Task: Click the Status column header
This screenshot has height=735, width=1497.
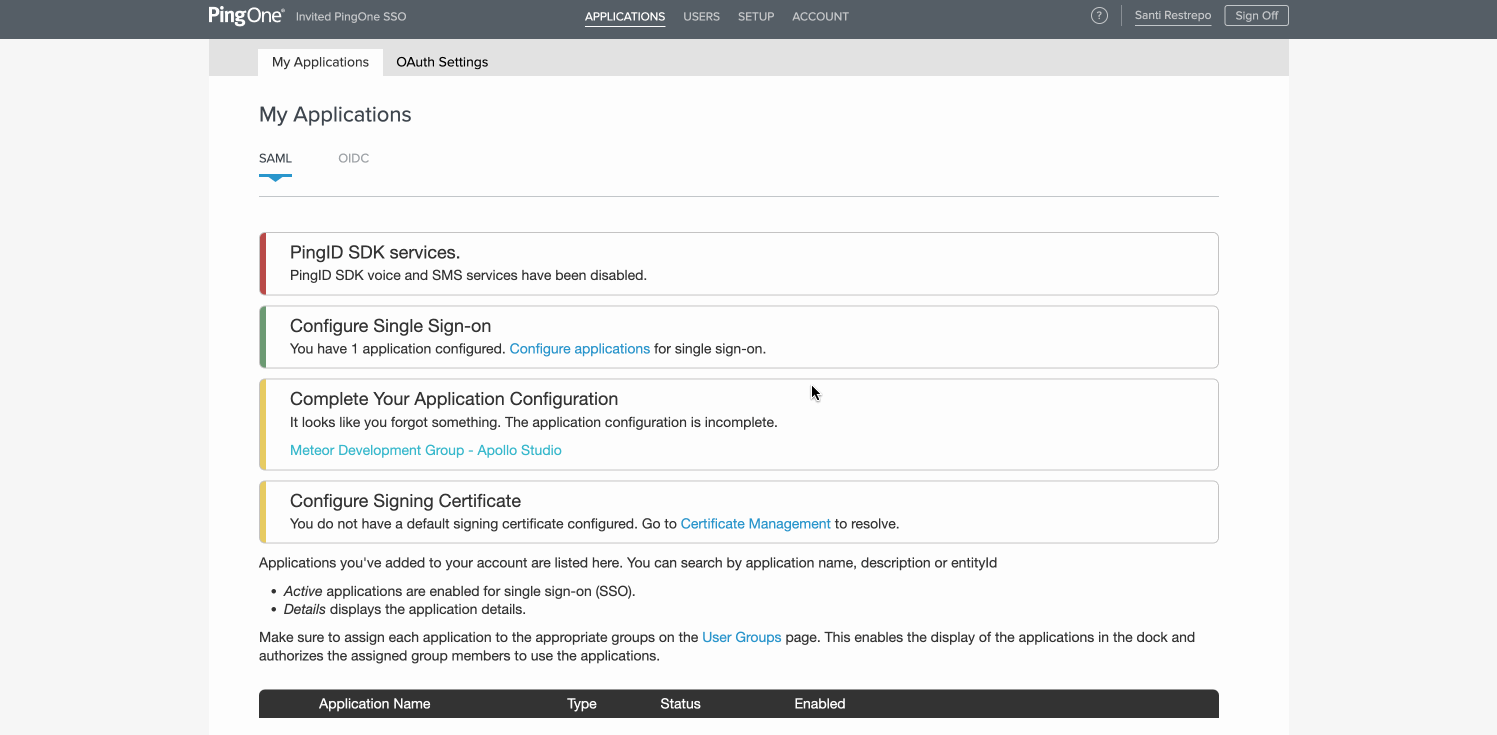Action: click(x=680, y=703)
